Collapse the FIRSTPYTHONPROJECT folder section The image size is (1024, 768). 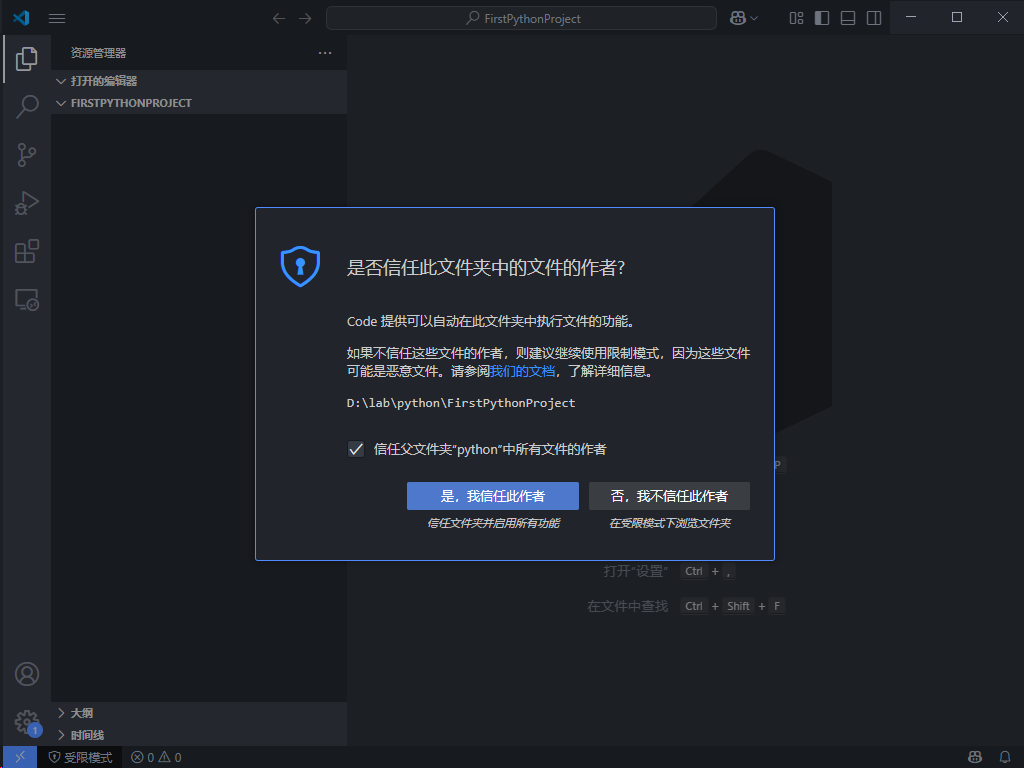(61, 102)
